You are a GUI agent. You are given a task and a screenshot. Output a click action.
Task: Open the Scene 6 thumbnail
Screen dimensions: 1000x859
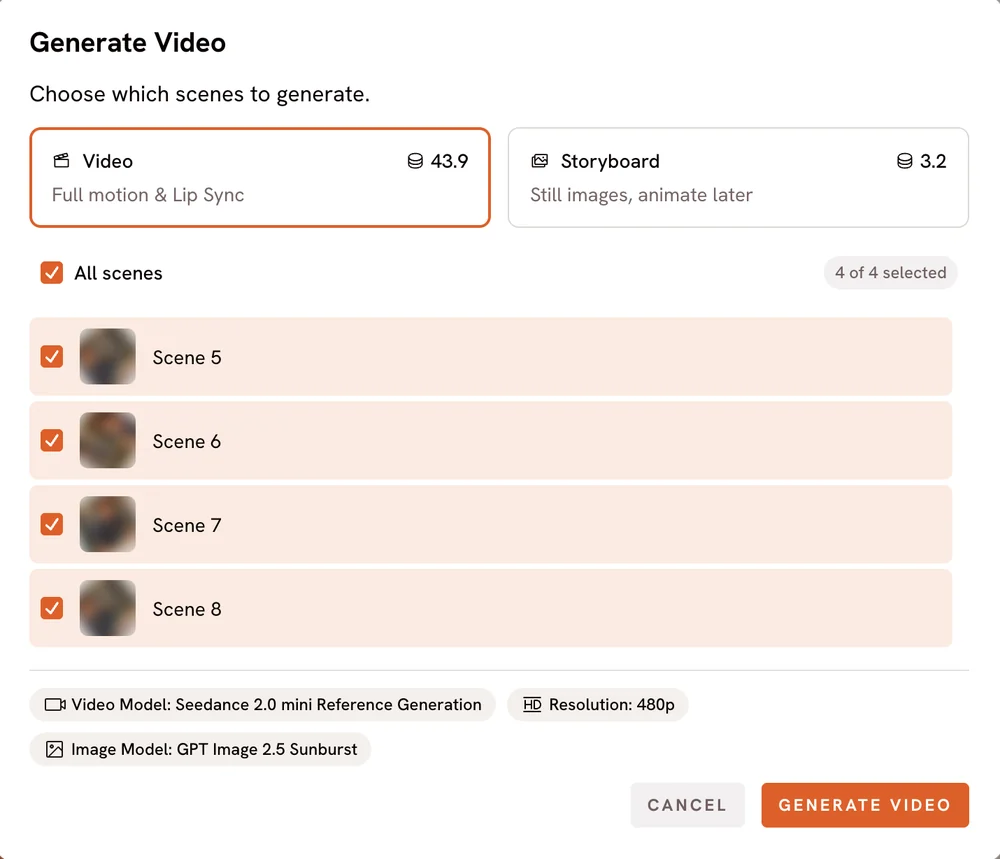107,440
